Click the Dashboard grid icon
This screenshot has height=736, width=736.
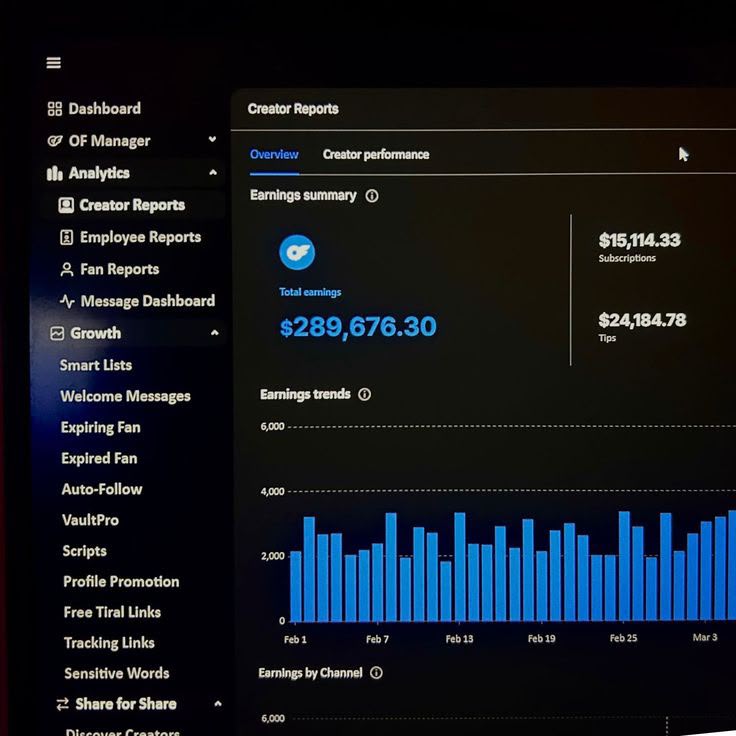click(54, 109)
